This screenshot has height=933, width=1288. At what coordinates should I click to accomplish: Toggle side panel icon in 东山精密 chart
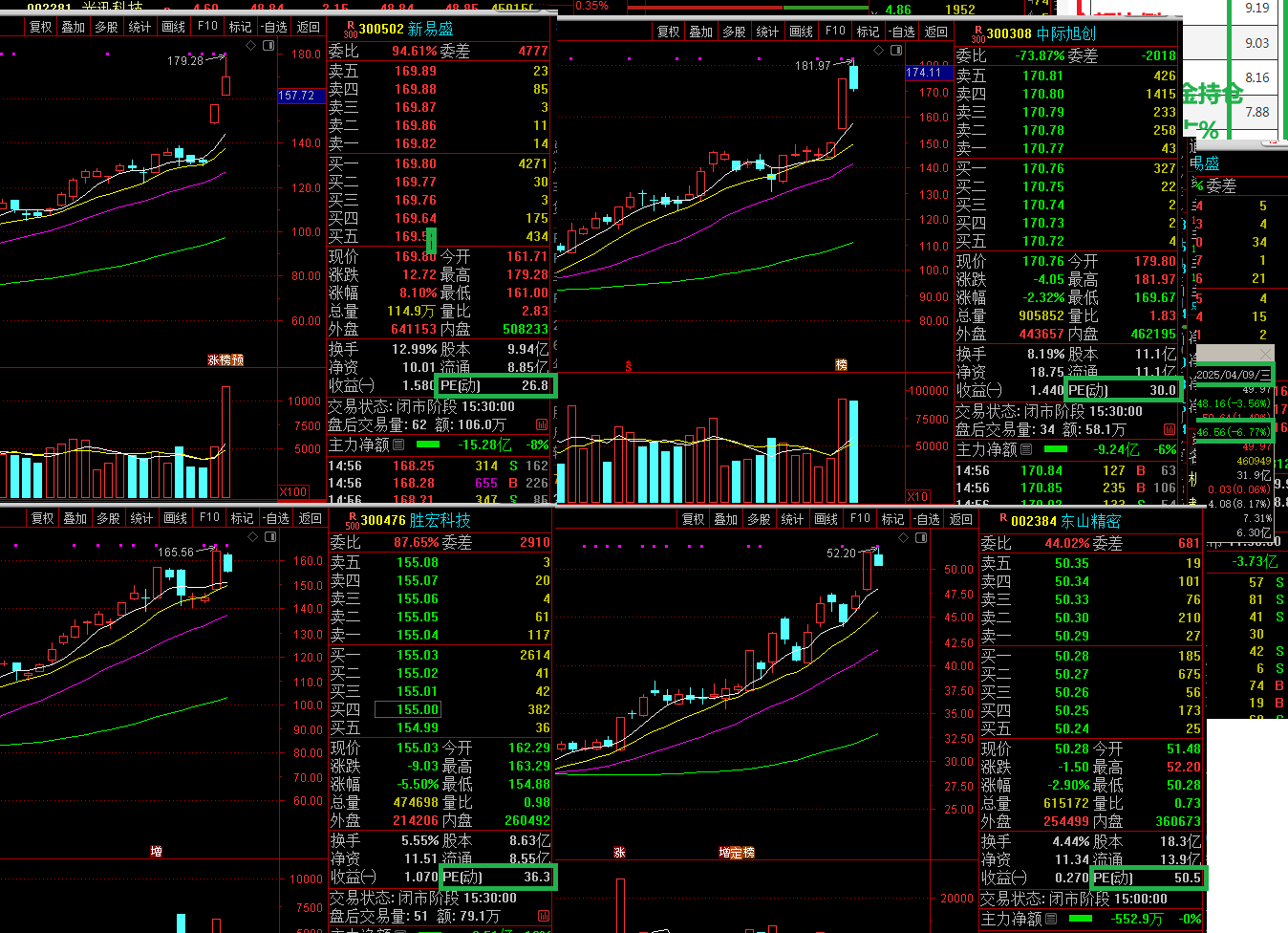921,538
